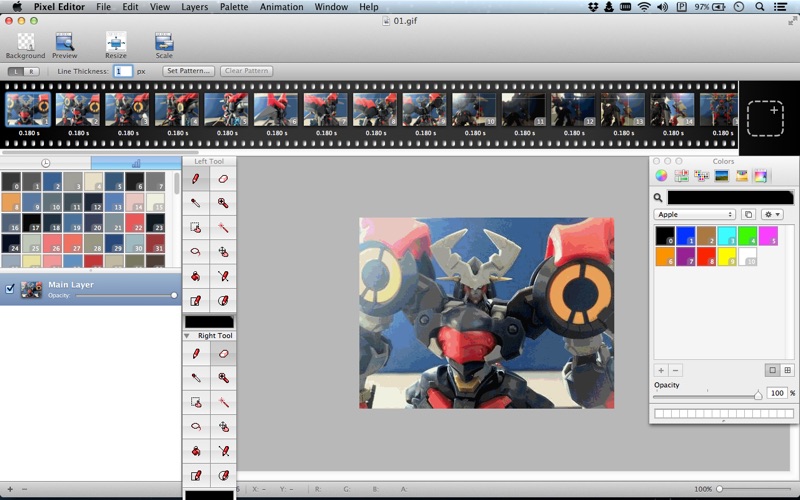Click the Scale toolbar icon
Screen dimensions: 800x500
(164, 42)
